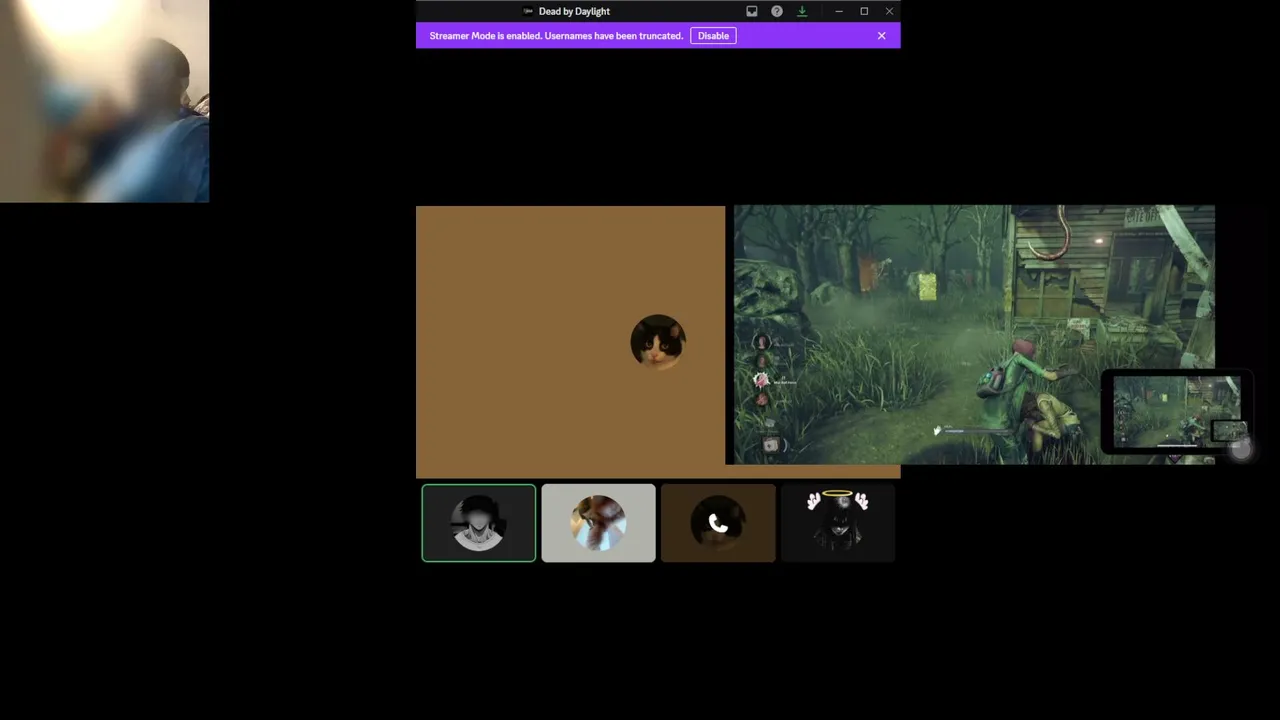The width and height of the screenshot is (1280, 720).
Task: Open the Help question mark icon
Action: (777, 11)
